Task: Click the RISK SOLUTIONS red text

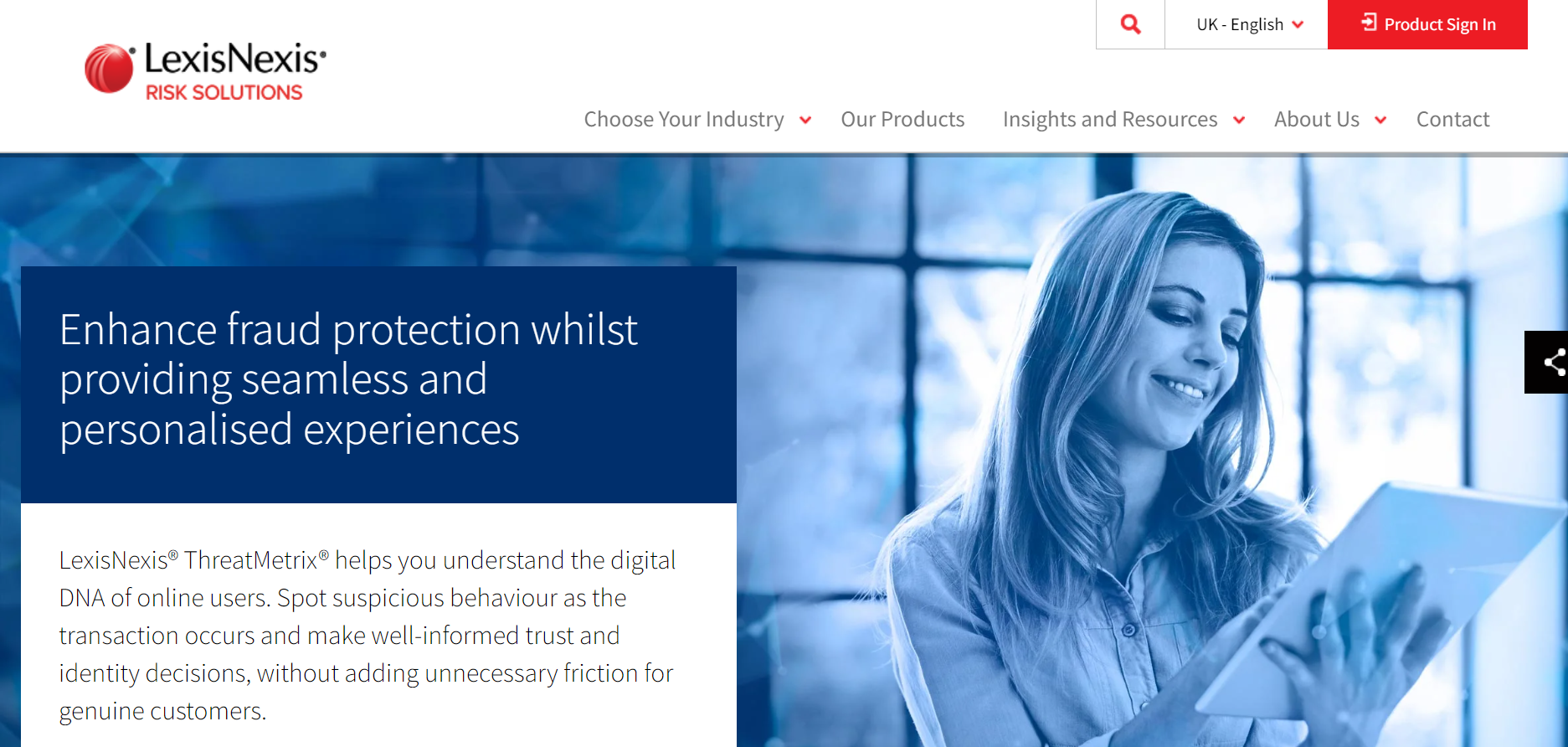Action: 224,92
